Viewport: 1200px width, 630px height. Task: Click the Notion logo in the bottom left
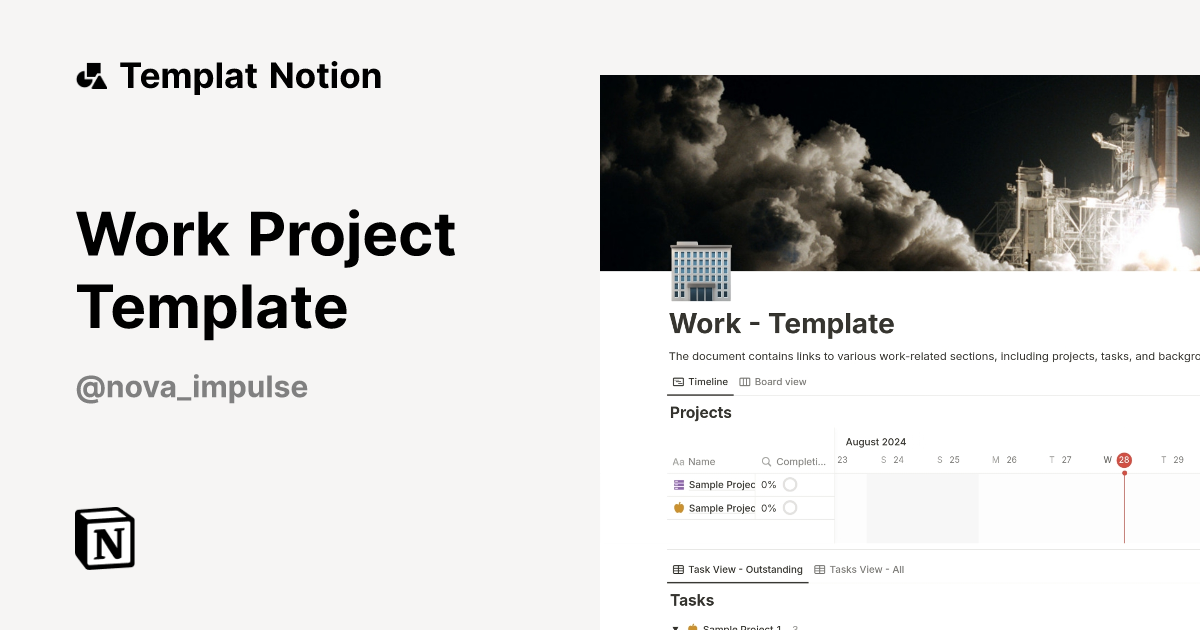point(104,538)
